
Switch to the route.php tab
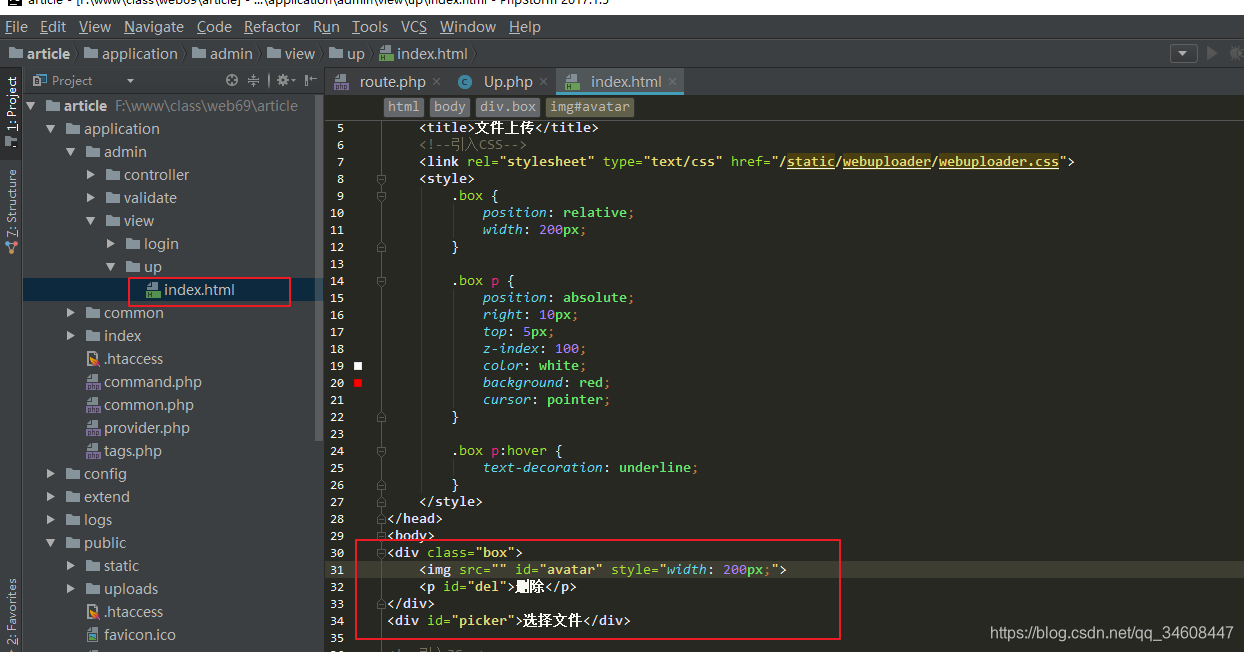click(x=392, y=82)
